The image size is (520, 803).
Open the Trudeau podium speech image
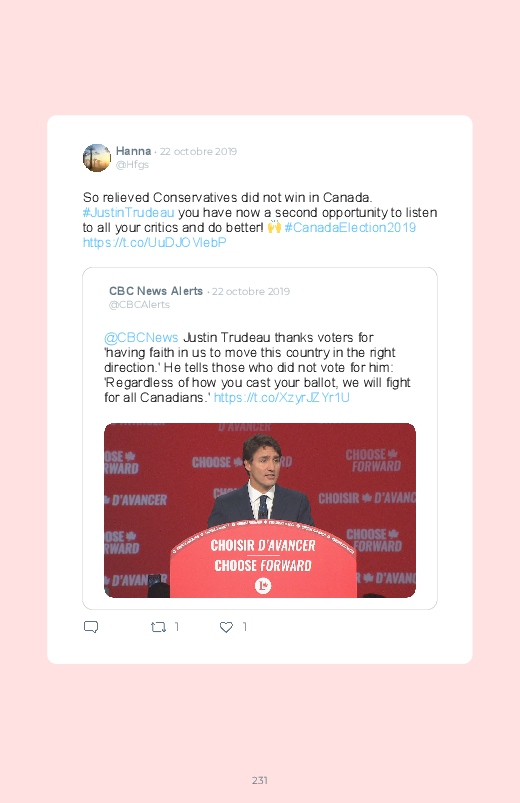click(x=260, y=510)
